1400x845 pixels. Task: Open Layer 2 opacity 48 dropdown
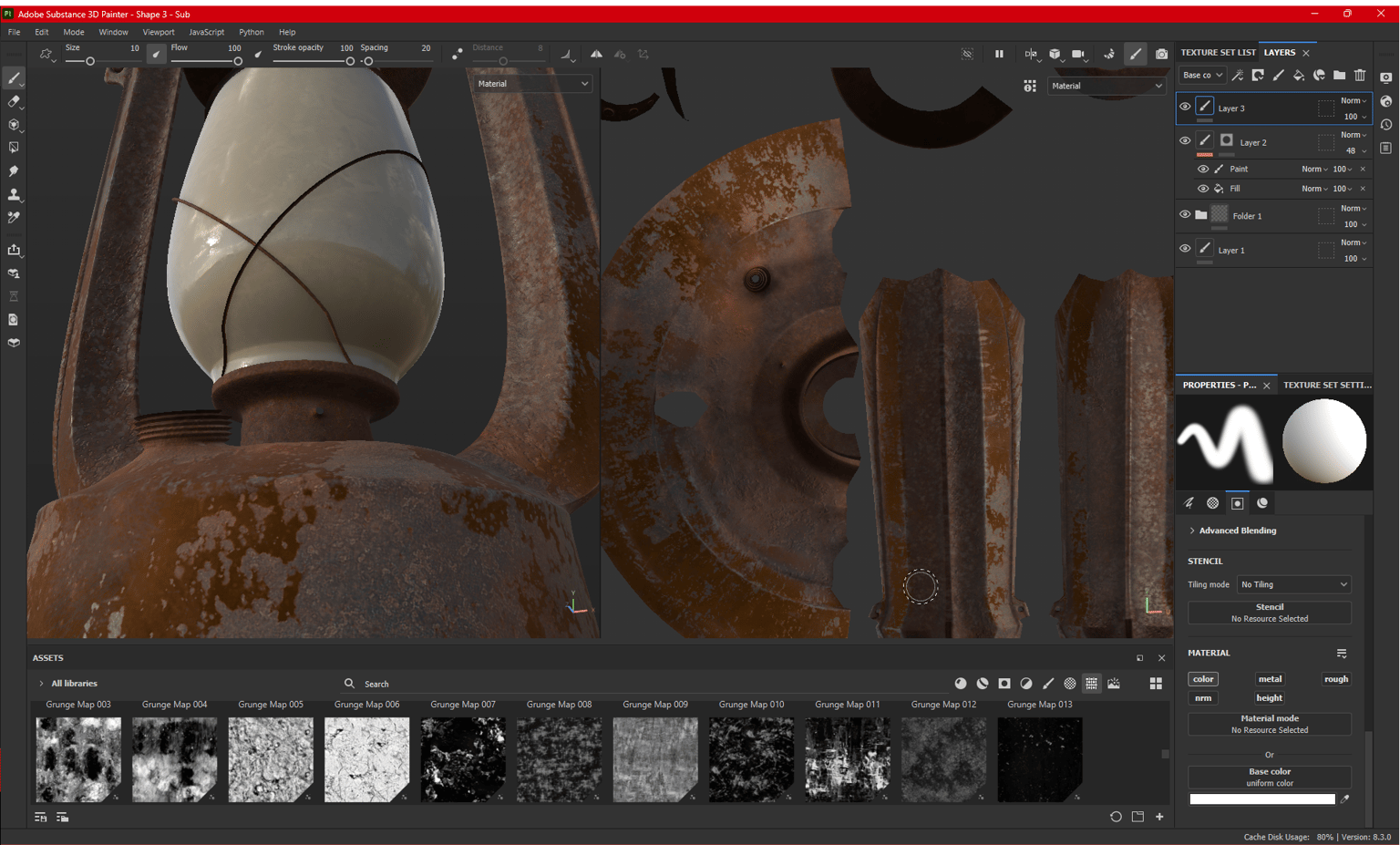[1354, 150]
